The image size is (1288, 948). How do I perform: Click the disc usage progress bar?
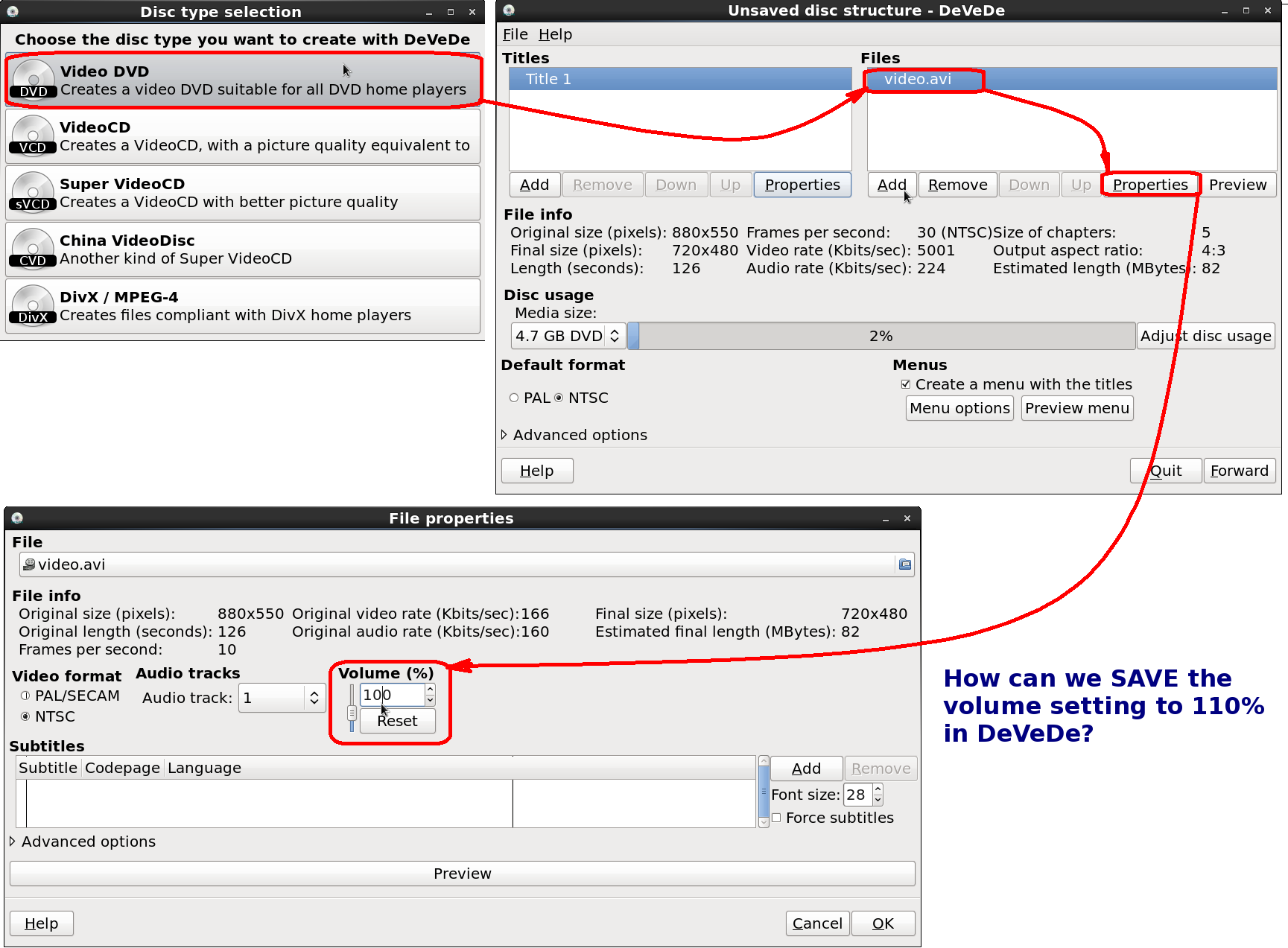(881, 336)
